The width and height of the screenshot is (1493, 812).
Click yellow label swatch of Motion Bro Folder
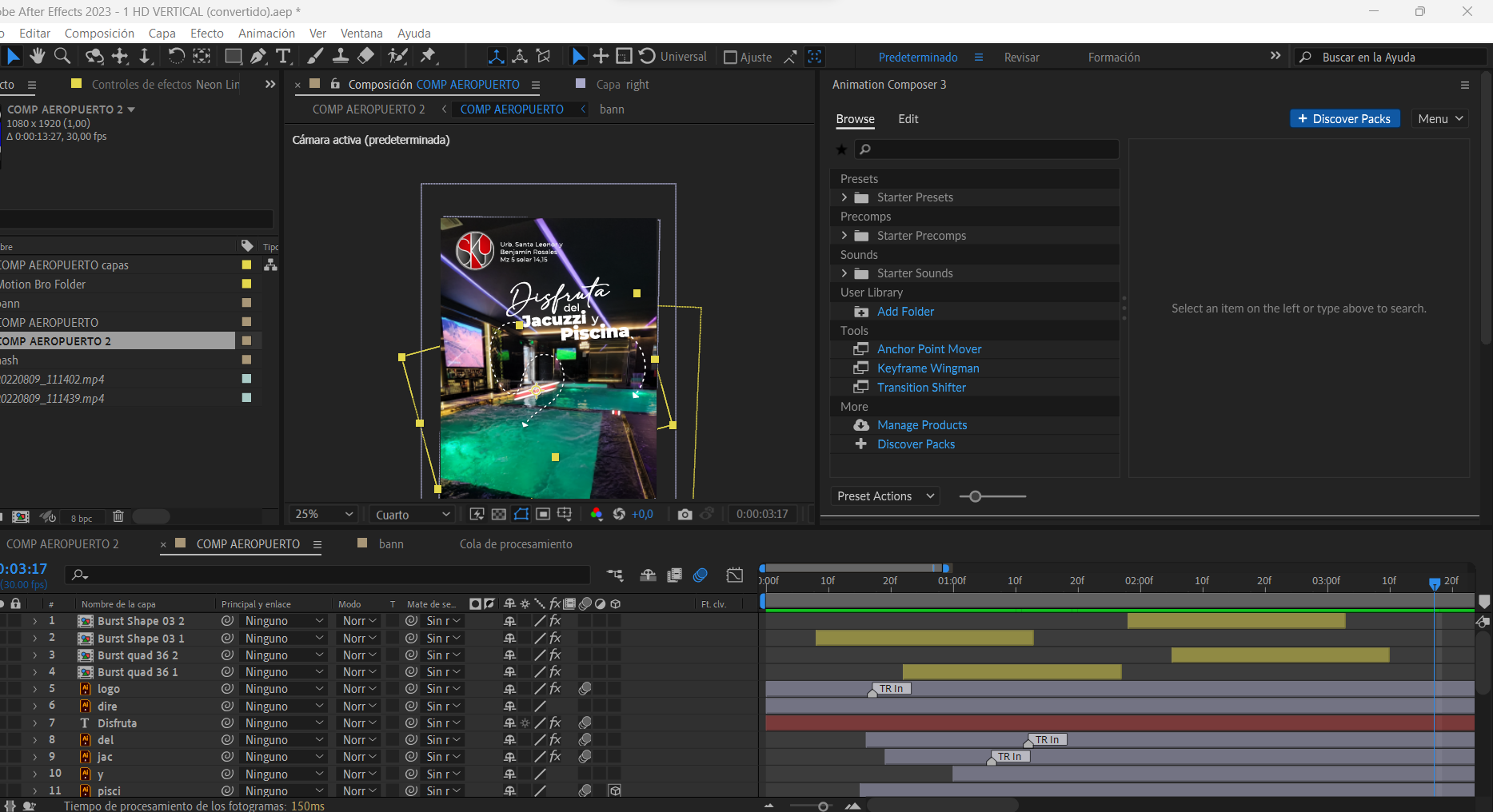coord(246,284)
